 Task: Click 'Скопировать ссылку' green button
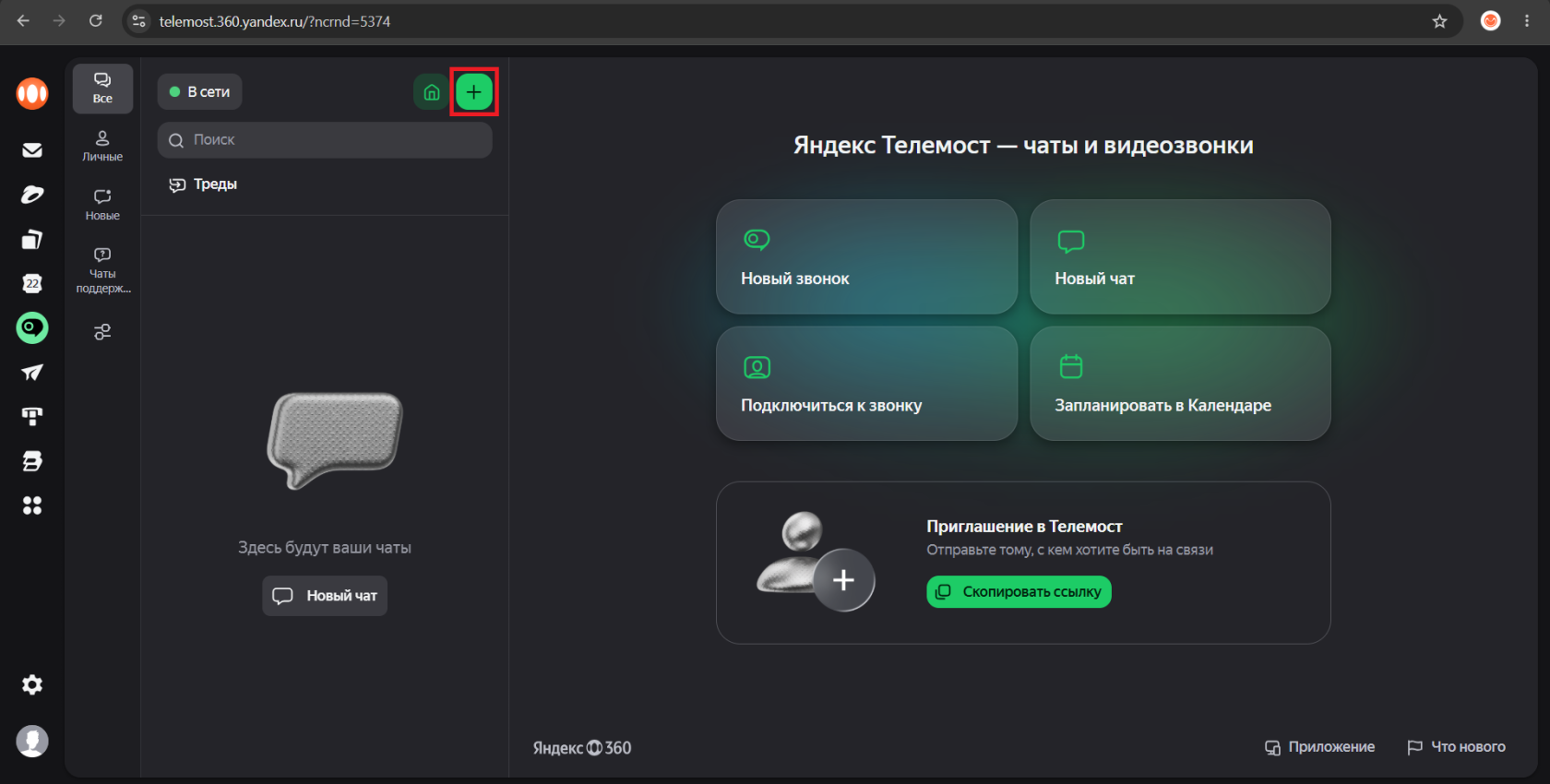(1019, 592)
